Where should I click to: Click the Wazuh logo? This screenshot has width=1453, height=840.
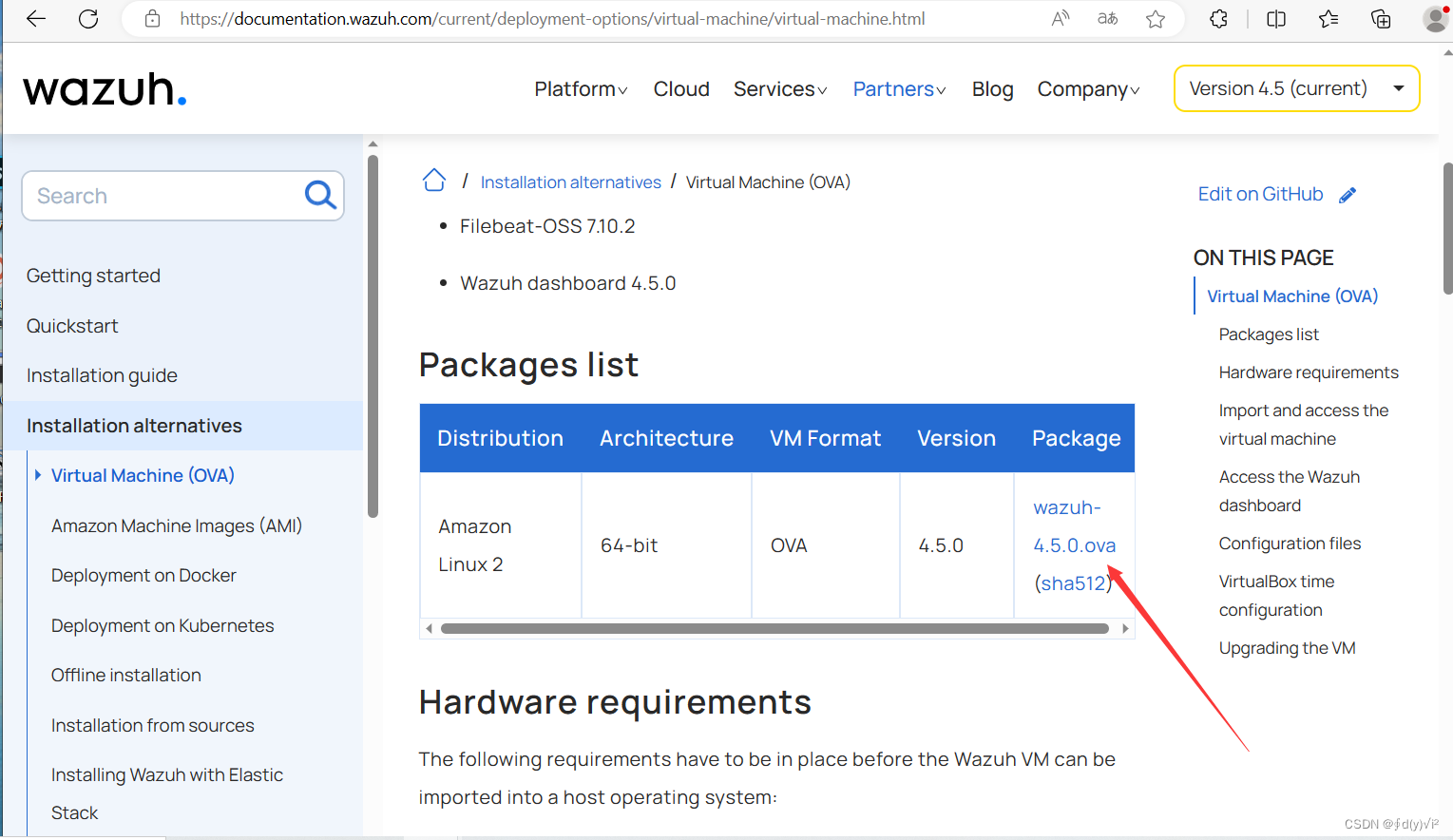point(105,89)
